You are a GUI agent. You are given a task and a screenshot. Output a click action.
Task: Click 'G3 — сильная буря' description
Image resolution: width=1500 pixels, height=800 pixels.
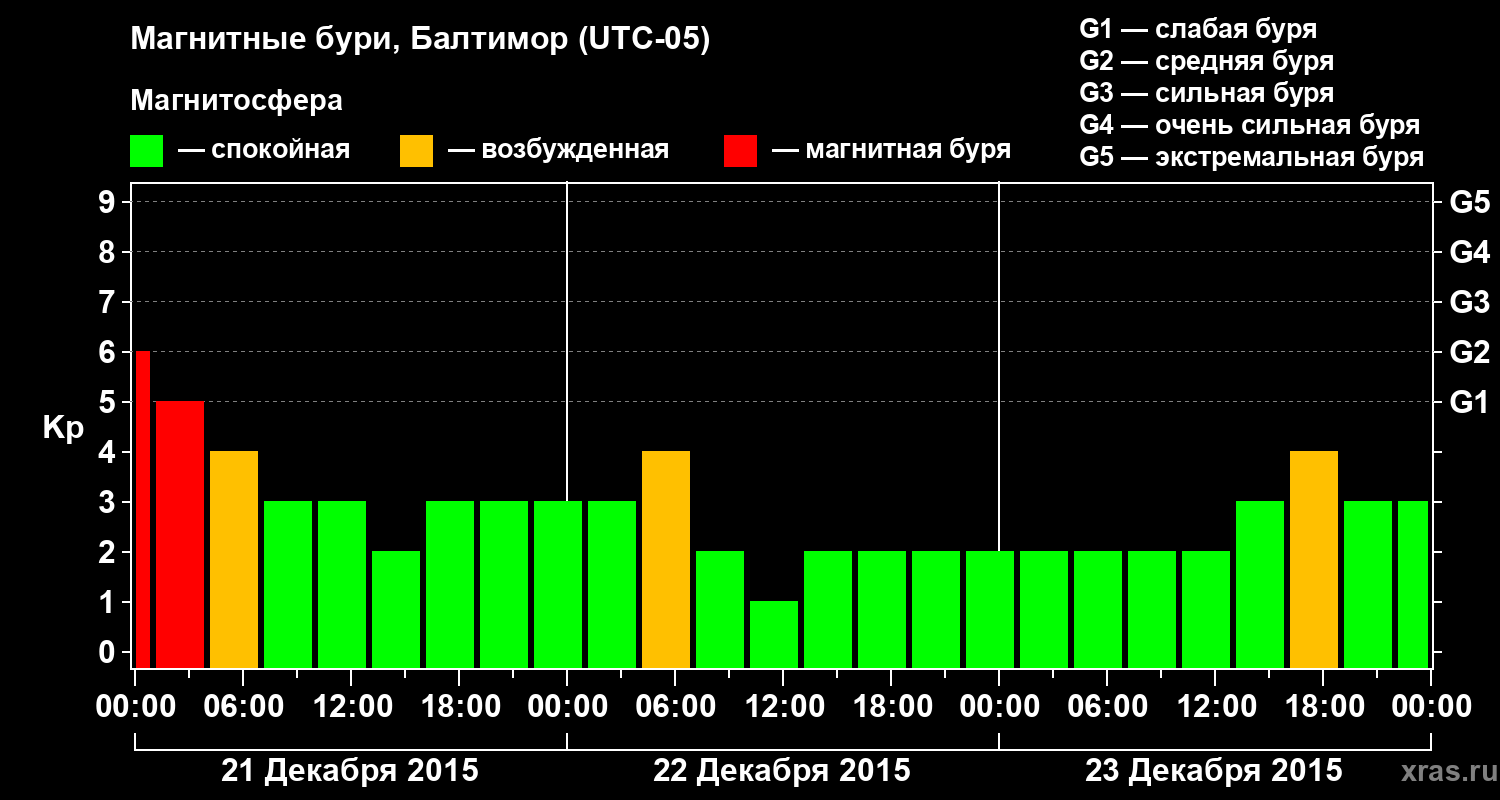click(x=1207, y=93)
